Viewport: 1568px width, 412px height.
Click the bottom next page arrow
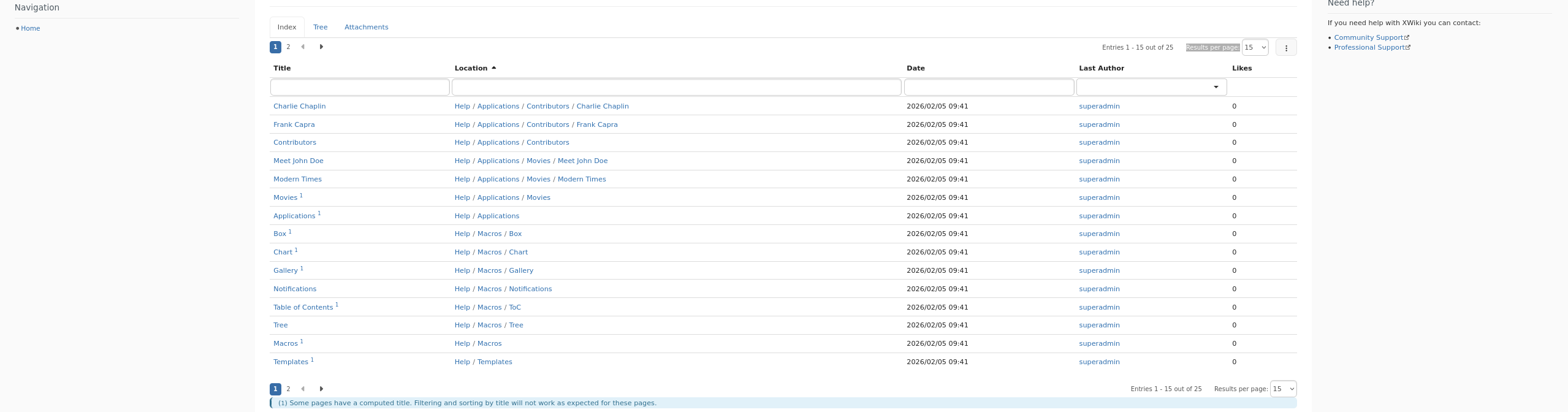tap(321, 389)
